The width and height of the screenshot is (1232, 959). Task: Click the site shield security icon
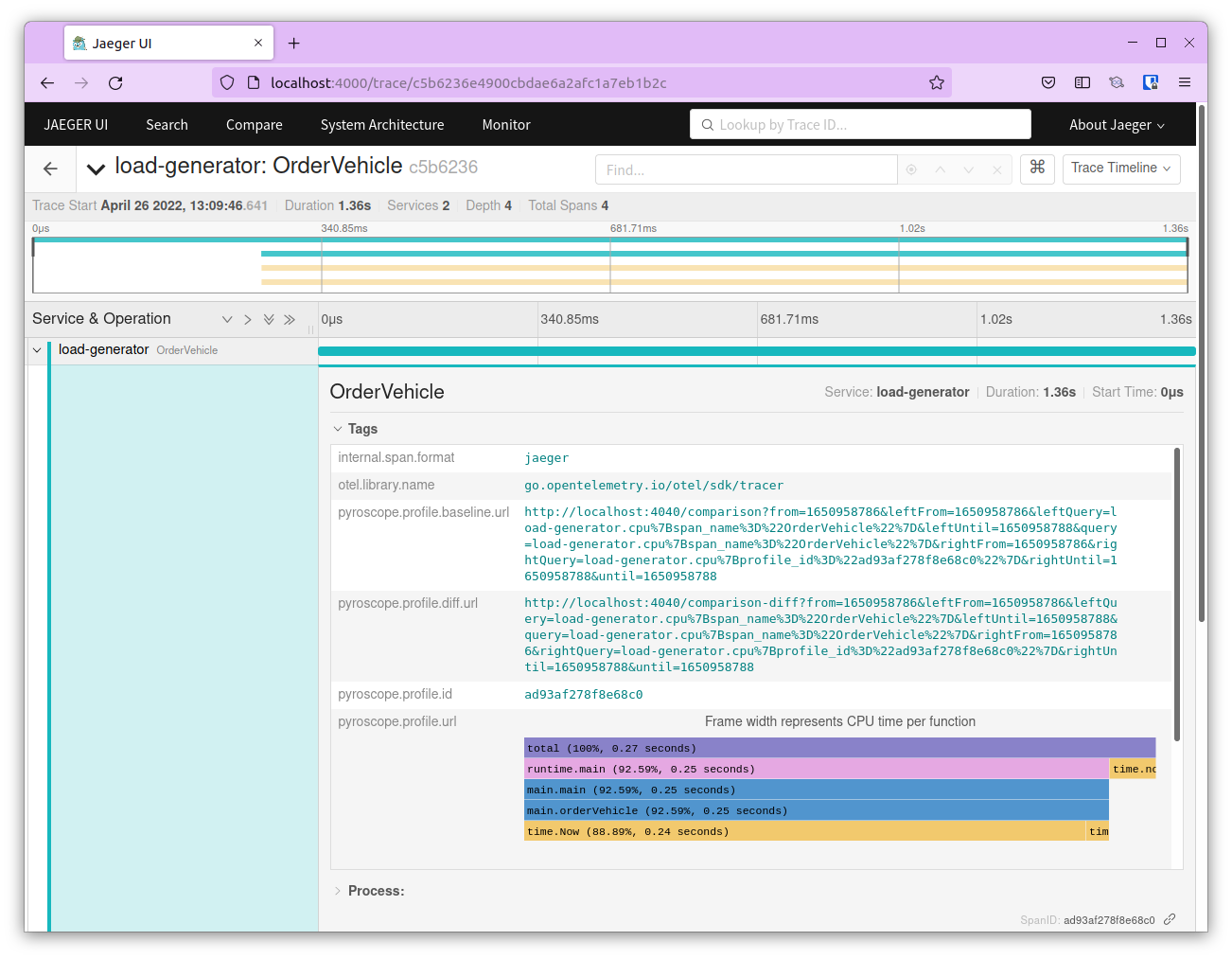(227, 83)
